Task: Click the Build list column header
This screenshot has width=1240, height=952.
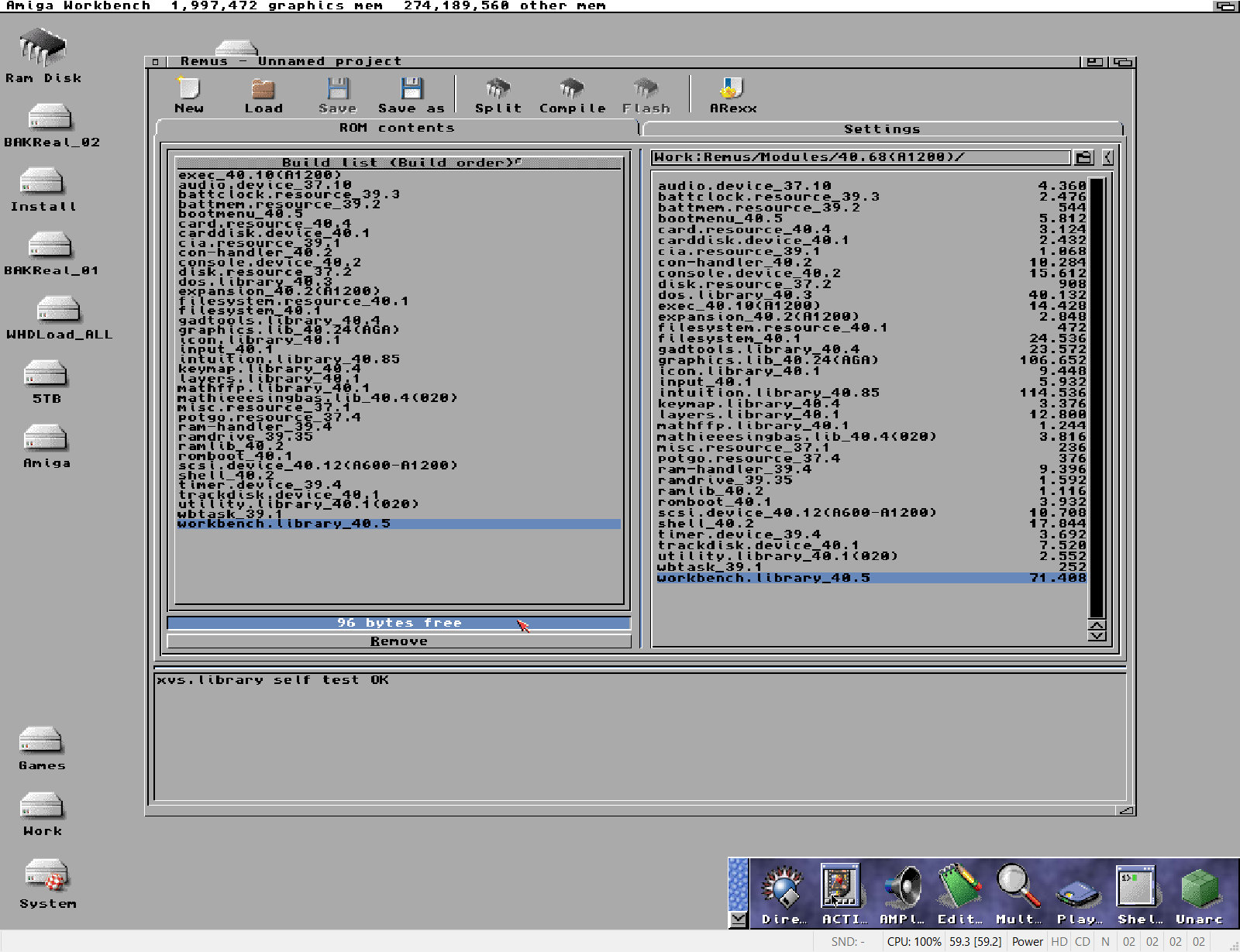Action: (x=399, y=163)
